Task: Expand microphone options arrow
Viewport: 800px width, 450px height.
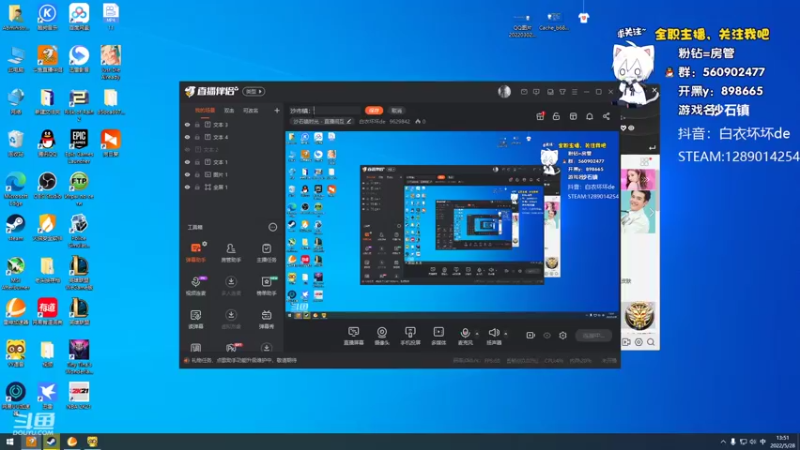Action: pos(477,334)
